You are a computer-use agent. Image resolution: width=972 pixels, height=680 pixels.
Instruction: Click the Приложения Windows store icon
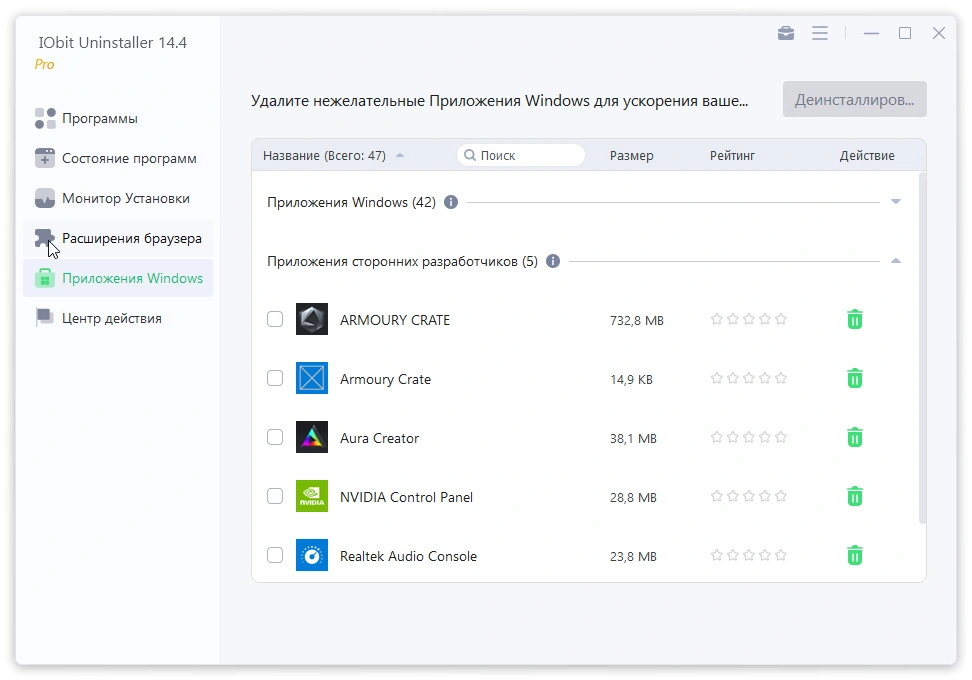pos(45,278)
